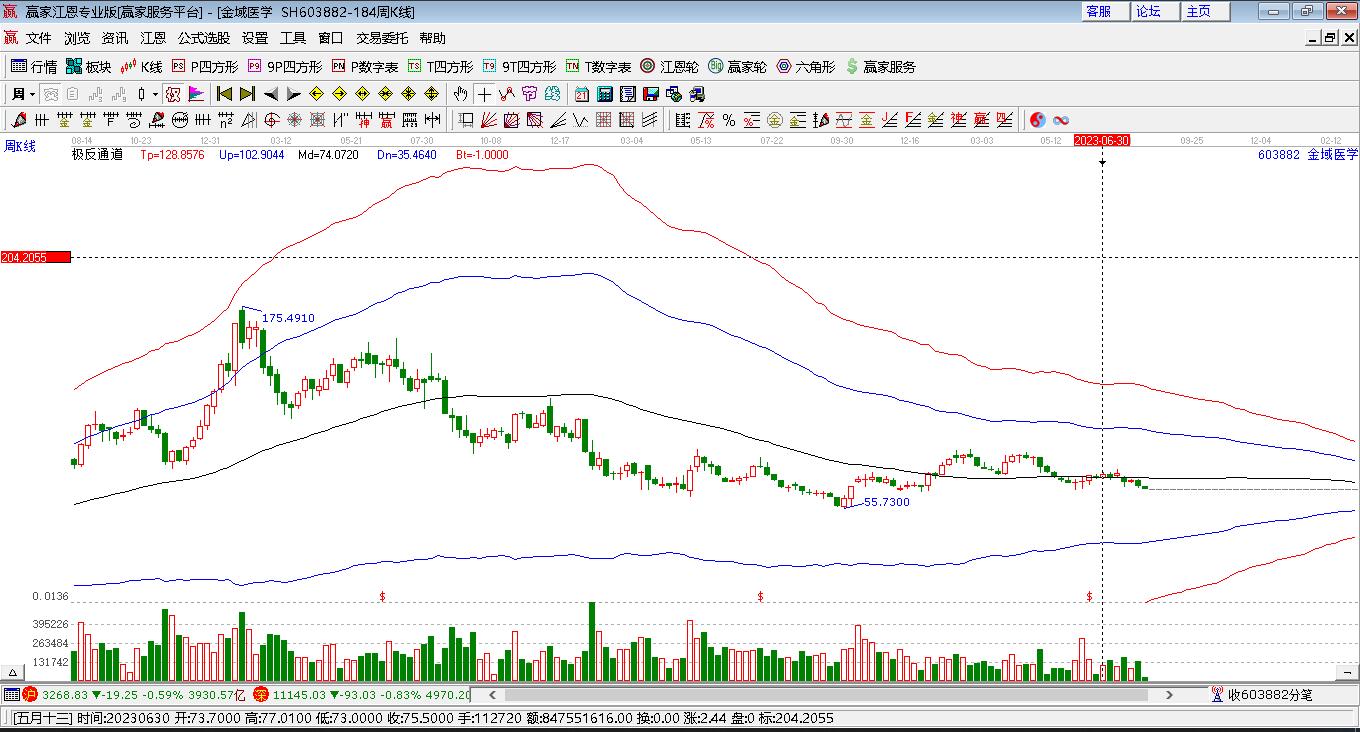This screenshot has height=732, width=1360.
Task: Select the hand pan tool
Action: click(x=460, y=94)
